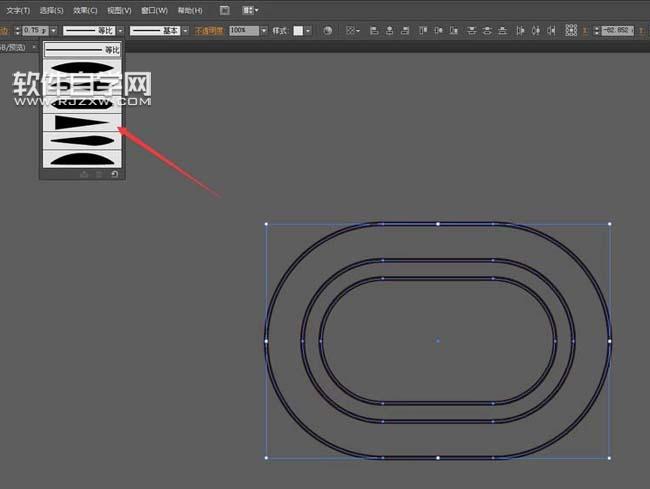Click the opacity 100% input field

coord(243,31)
